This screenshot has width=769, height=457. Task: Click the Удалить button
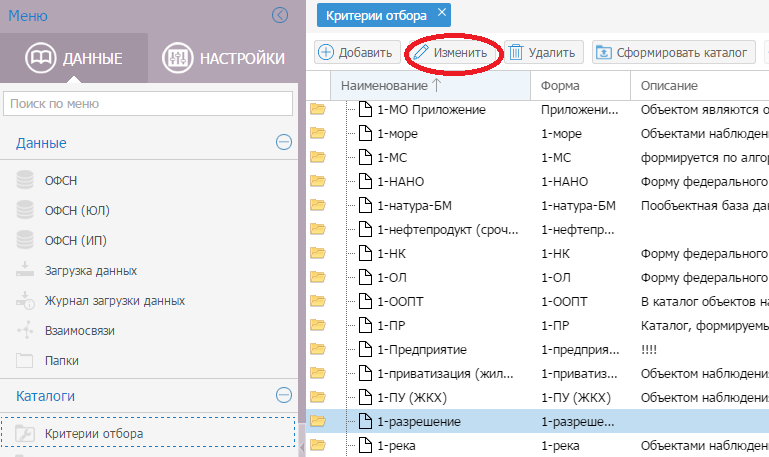point(544,52)
